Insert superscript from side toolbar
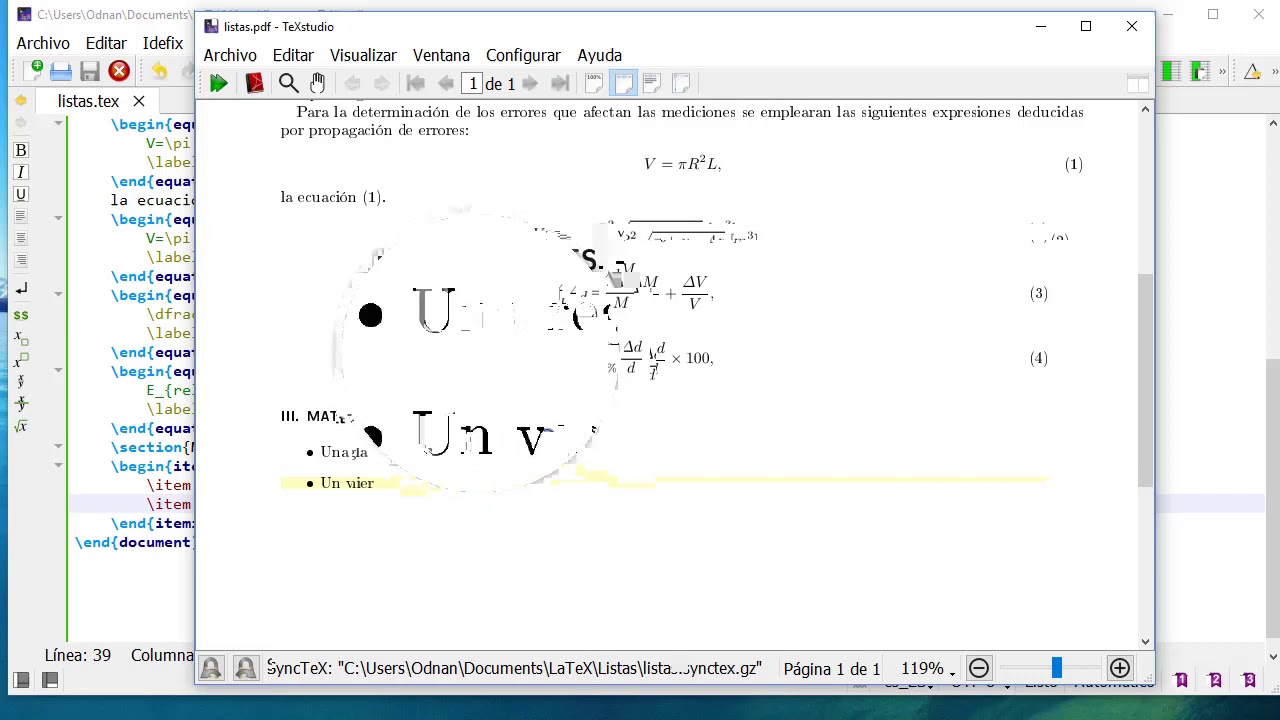Viewport: 1280px width, 720px height. coord(20,360)
